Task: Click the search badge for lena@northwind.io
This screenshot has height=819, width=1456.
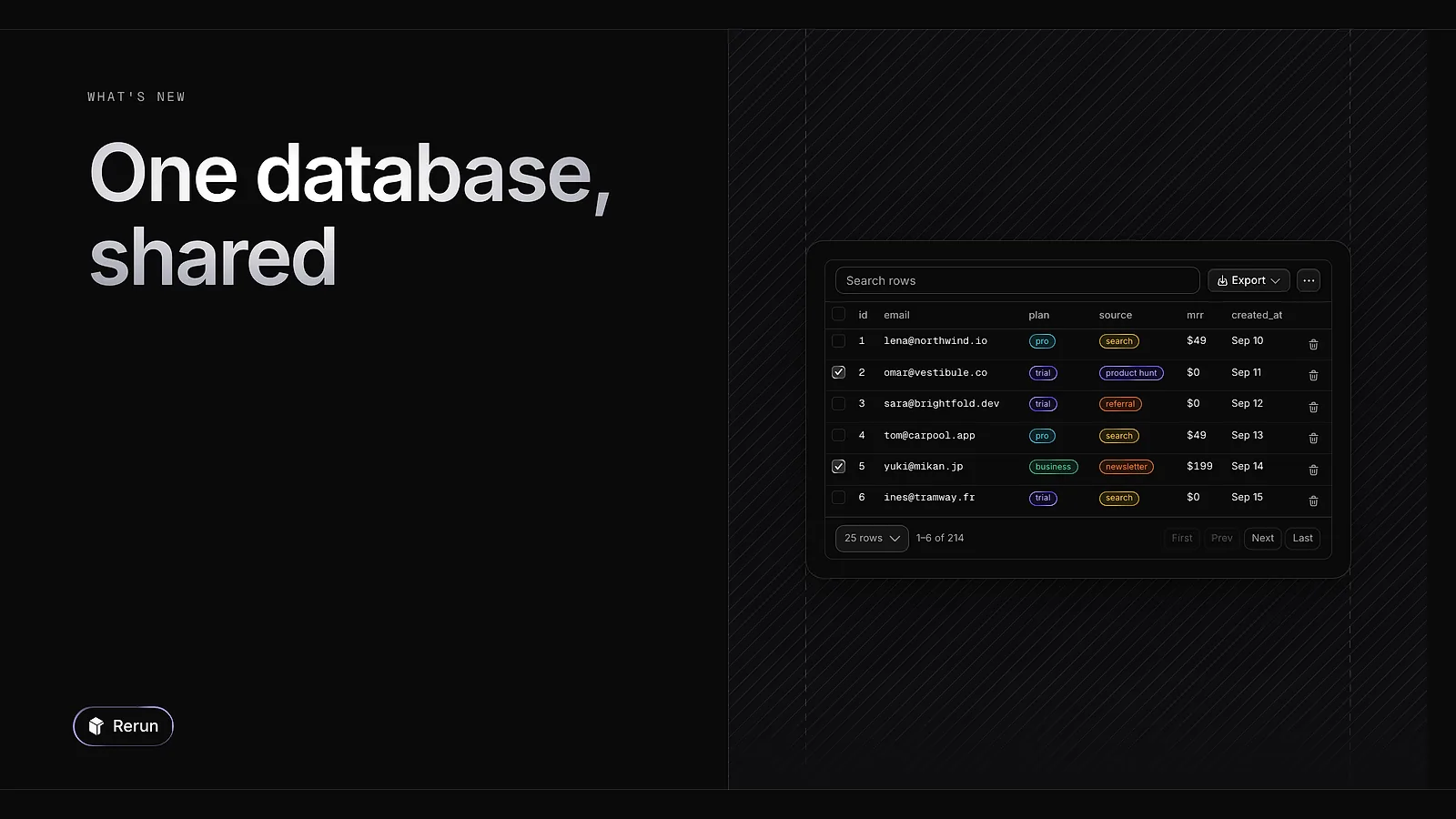Action: [x=1119, y=341]
